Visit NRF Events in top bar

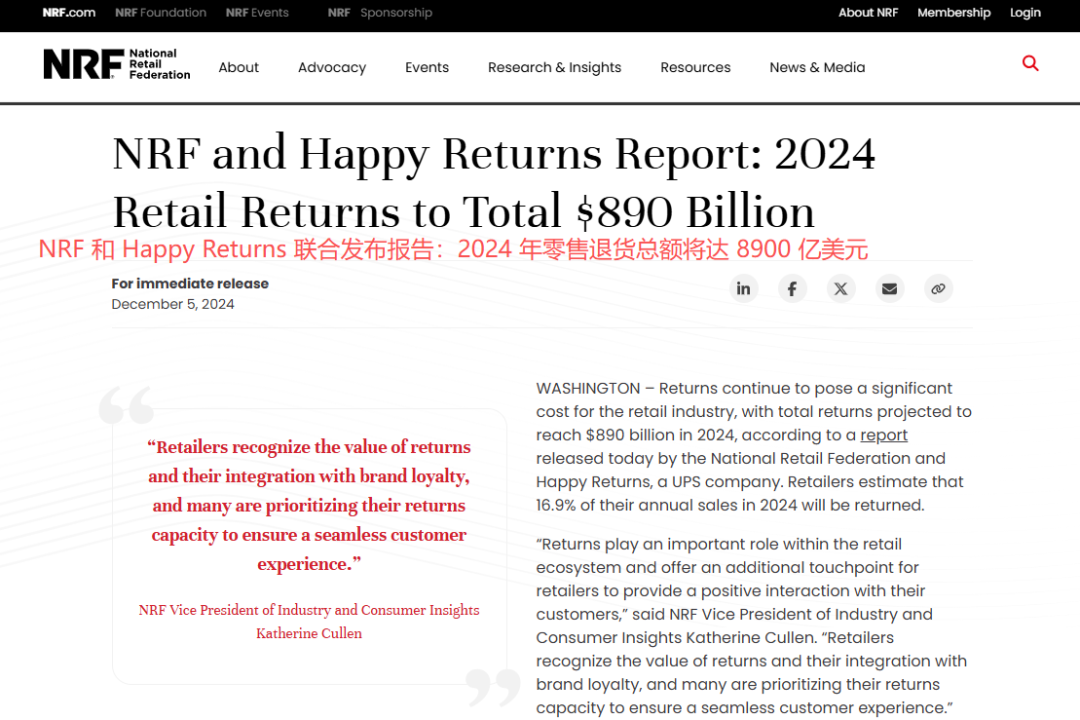[257, 13]
